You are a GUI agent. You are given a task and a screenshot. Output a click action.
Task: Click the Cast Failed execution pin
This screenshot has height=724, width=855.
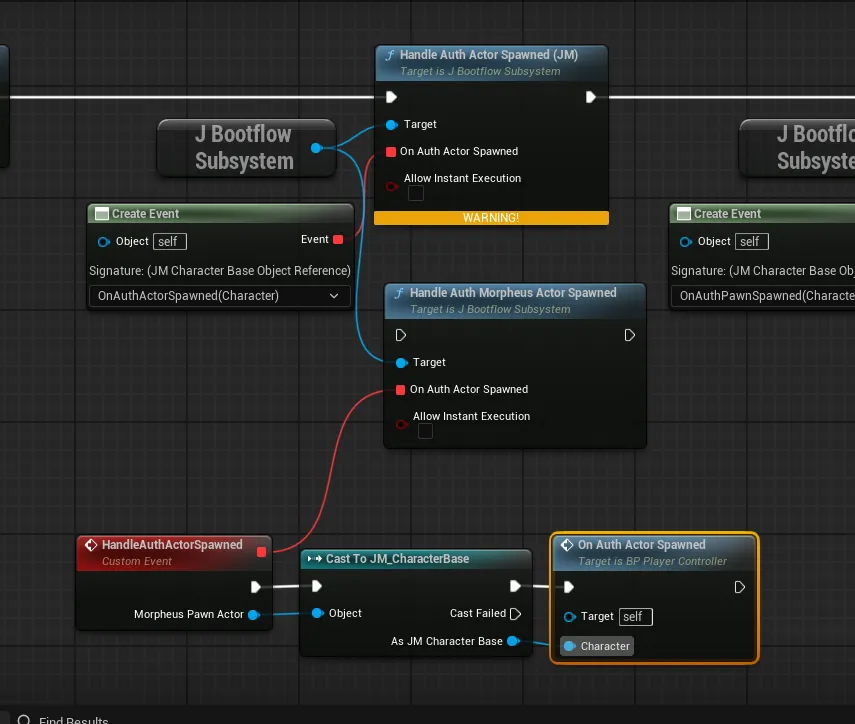pos(516,614)
